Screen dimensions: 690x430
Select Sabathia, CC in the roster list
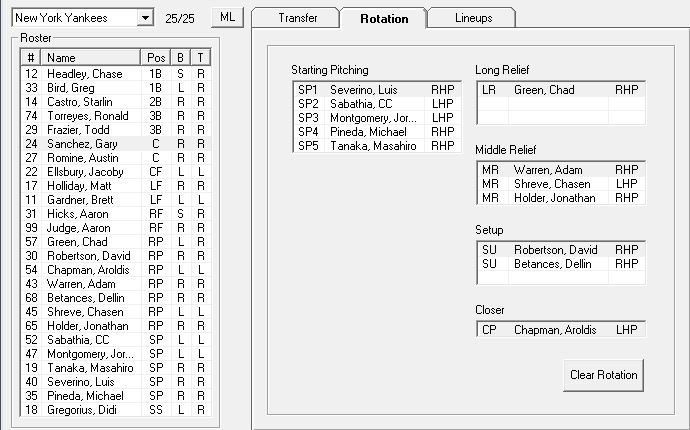(x=116, y=340)
